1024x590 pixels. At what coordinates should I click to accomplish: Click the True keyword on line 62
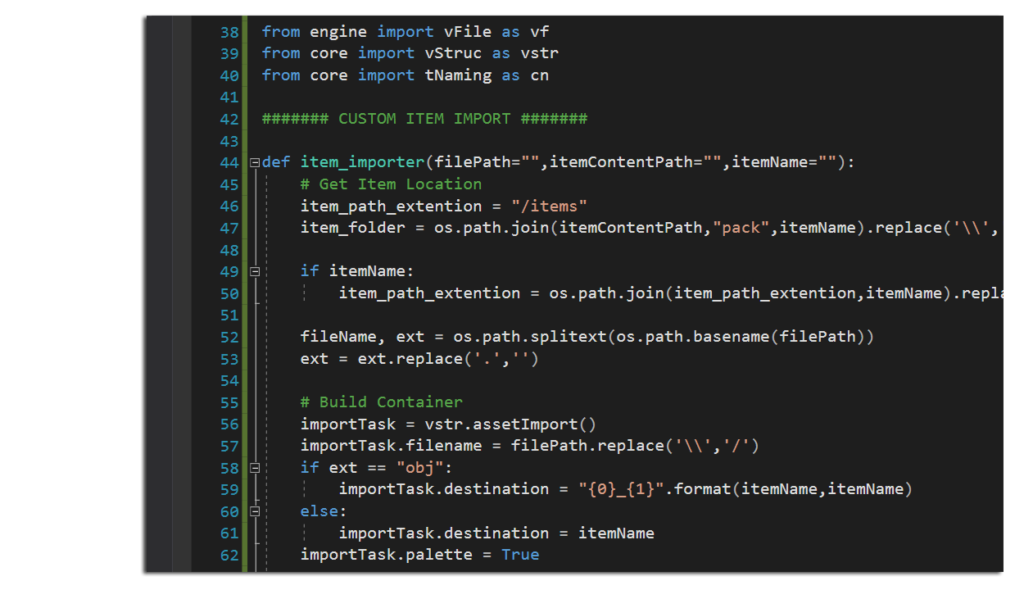click(520, 554)
